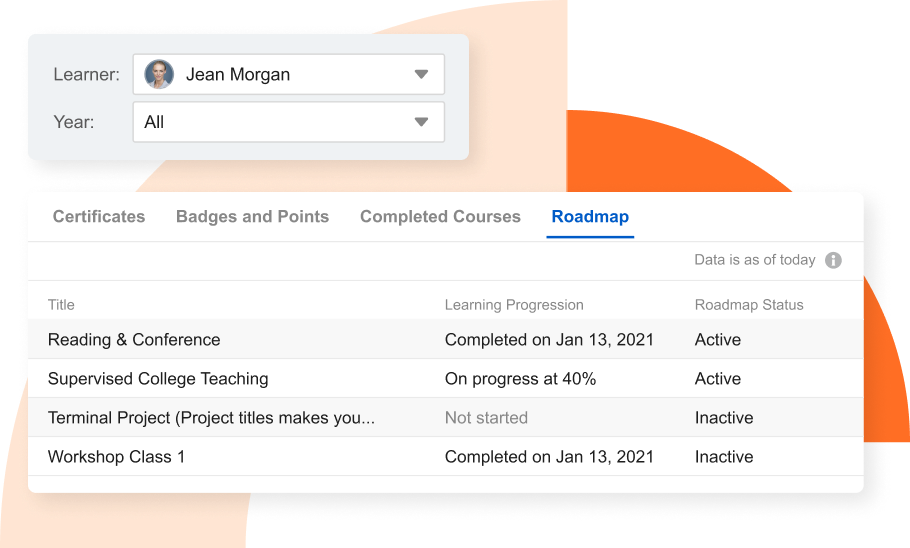Viewport: 910px width, 548px height.
Task: Click the Learning Progression column header
Action: [514, 305]
